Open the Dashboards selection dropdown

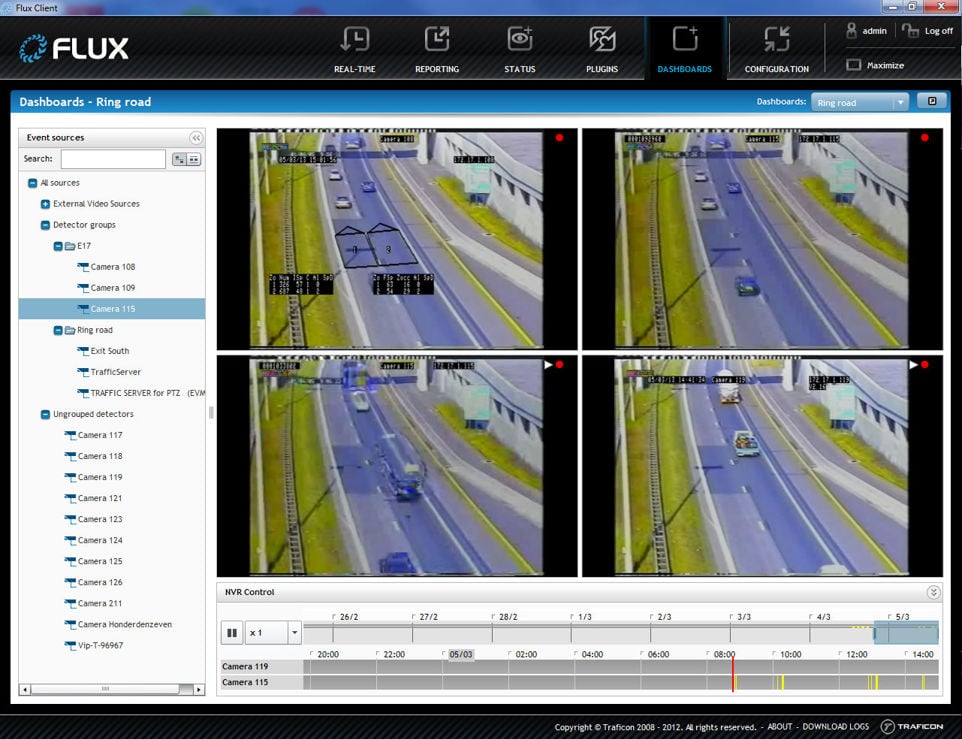tap(900, 102)
